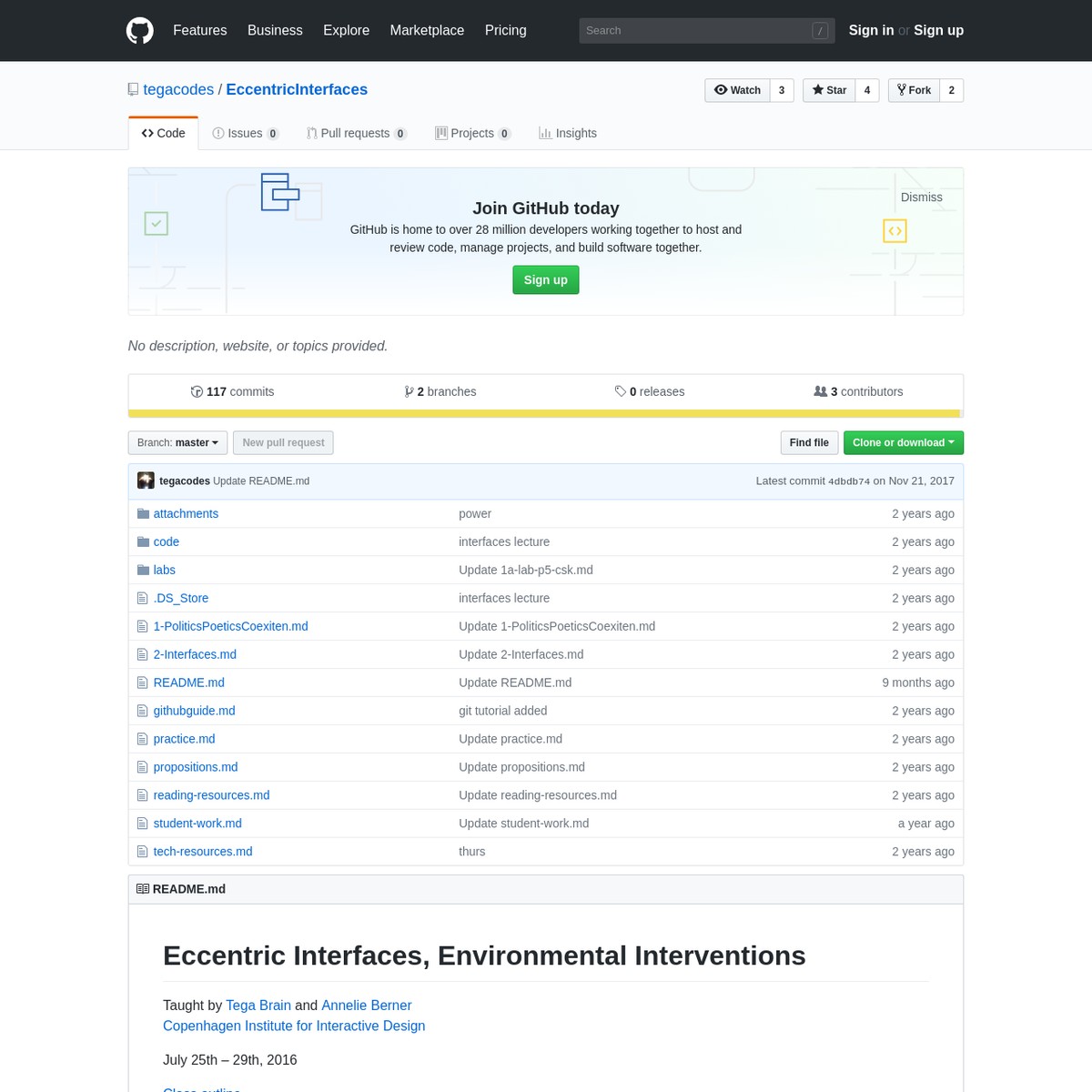Open Copenhagen Institute for Interactive Design link
1092x1092 pixels.
pos(294,1026)
